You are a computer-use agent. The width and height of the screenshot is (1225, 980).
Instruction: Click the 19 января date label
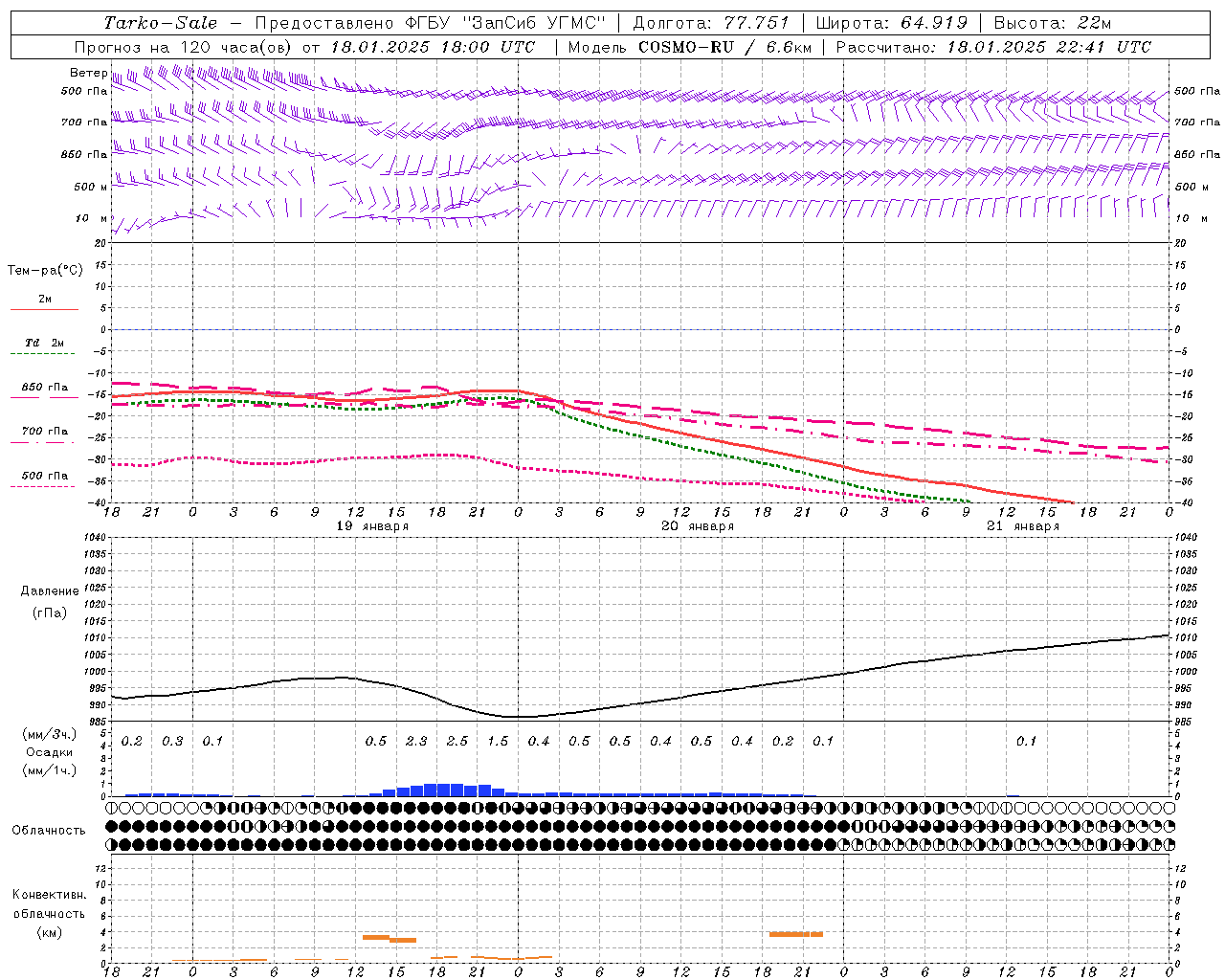tap(372, 526)
